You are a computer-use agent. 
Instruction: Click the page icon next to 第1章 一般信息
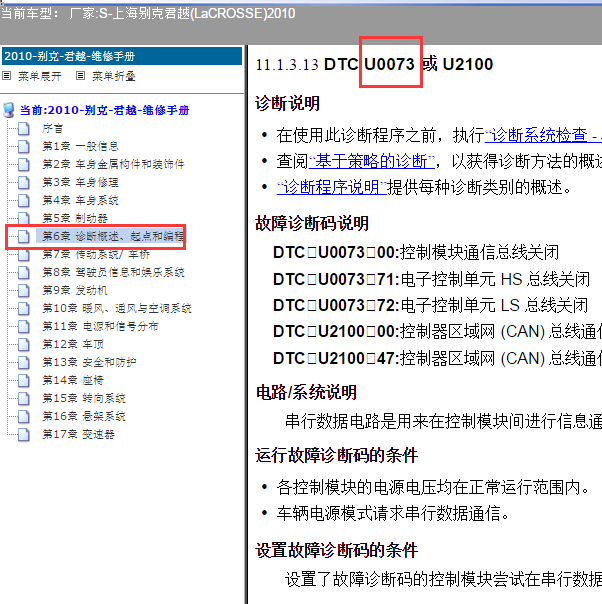pyautogui.click(x=24, y=146)
